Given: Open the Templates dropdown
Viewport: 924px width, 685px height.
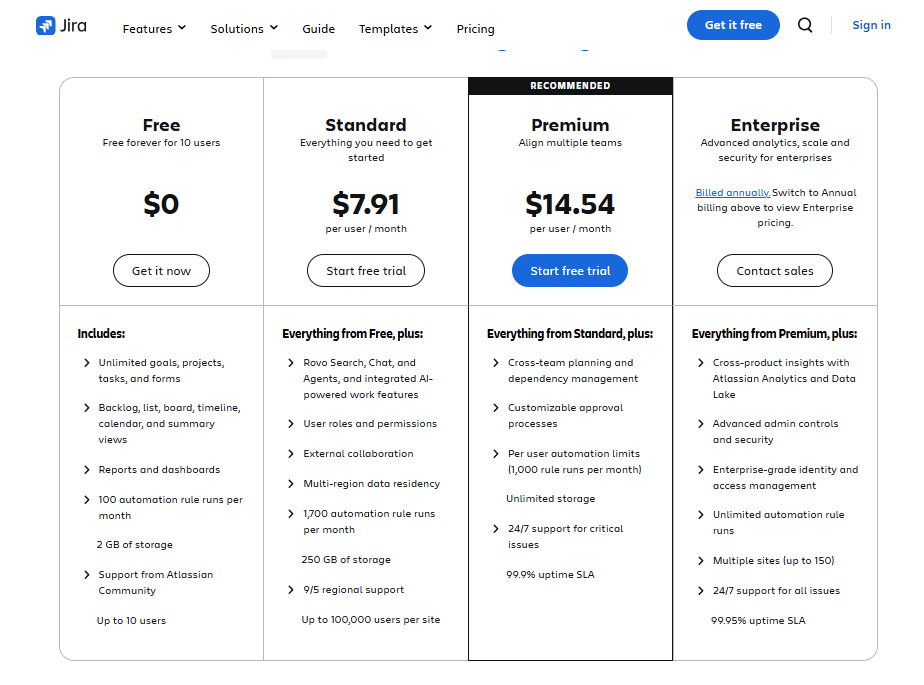Looking at the screenshot, I should [x=395, y=29].
